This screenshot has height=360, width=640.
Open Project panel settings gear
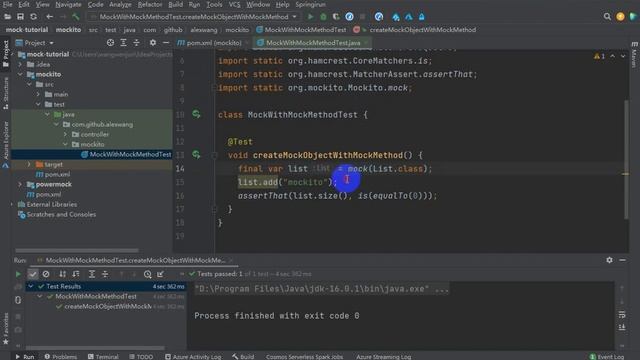153,42
